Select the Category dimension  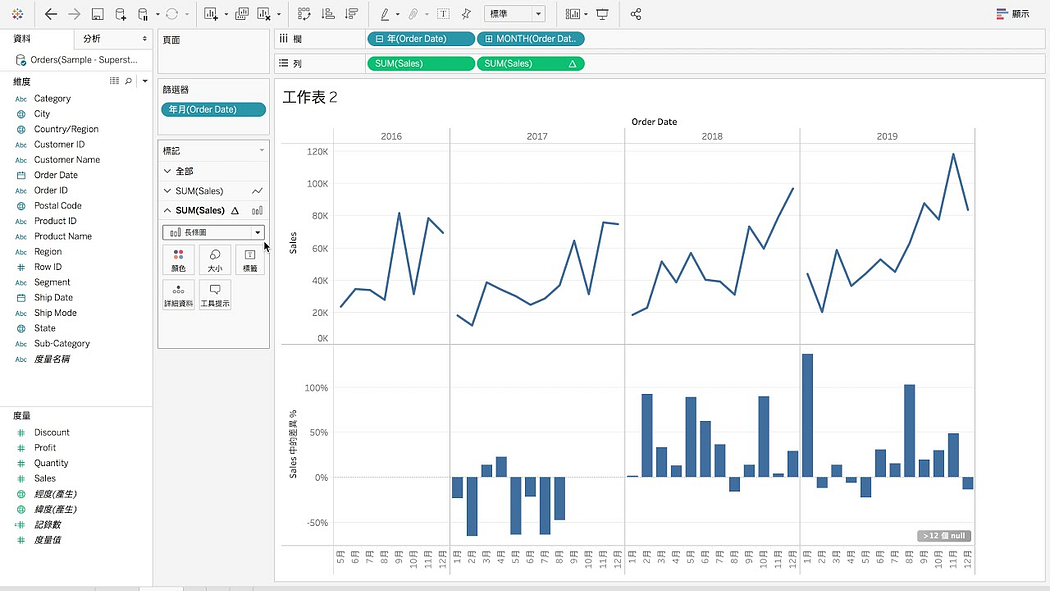point(52,98)
